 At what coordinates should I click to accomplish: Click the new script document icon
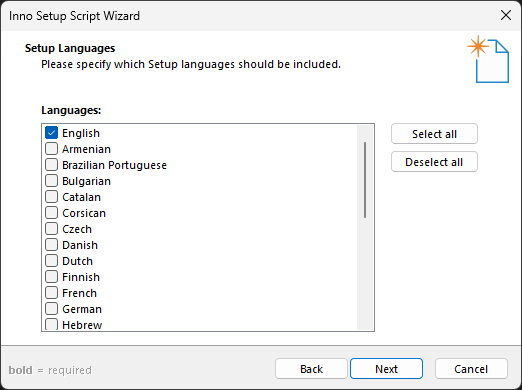coord(488,59)
